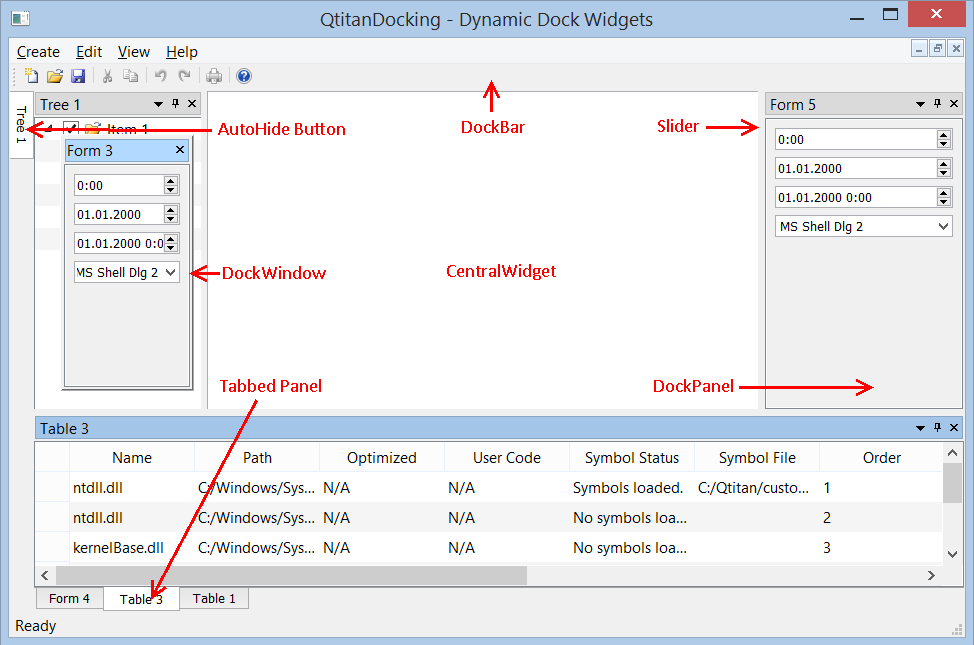974x645 pixels.
Task: Click the horizontal scrollbar thumb in Table 3
Action: pos(291,575)
